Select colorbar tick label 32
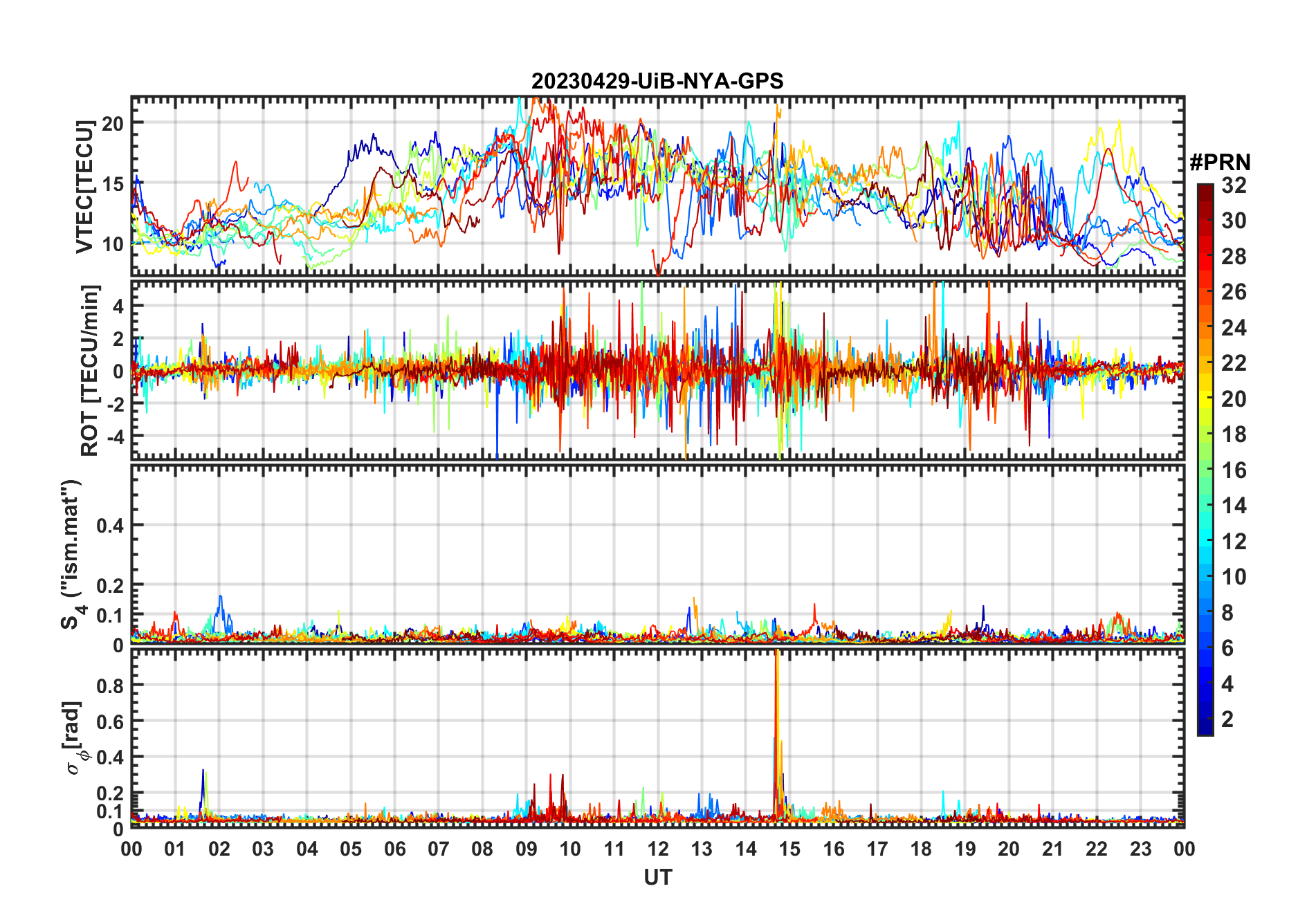The width and height of the screenshot is (1316, 920). coord(1234,185)
